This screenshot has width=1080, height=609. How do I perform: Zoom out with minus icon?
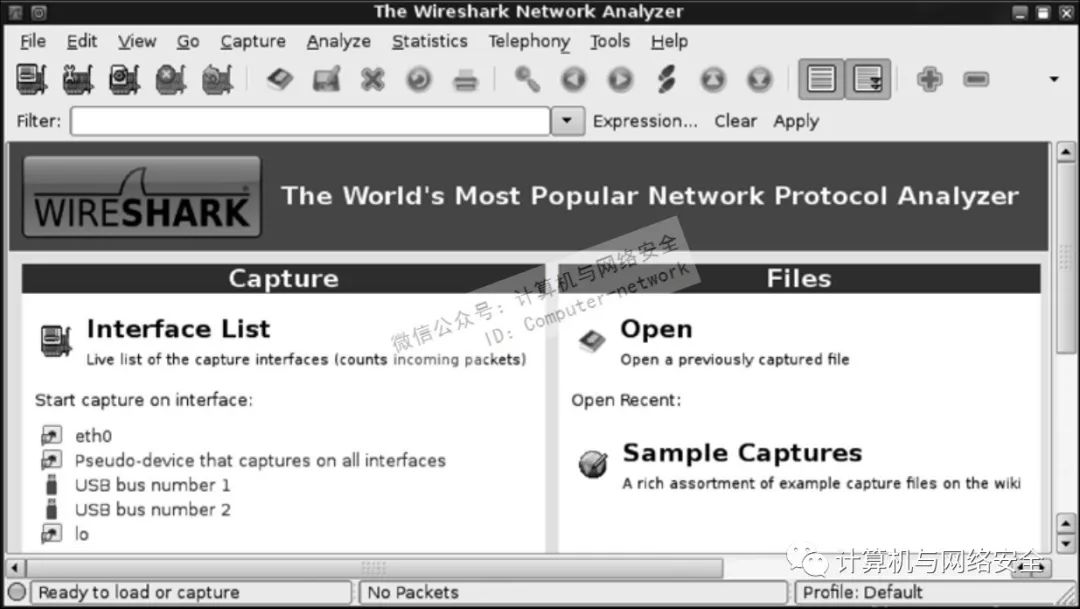coord(976,79)
